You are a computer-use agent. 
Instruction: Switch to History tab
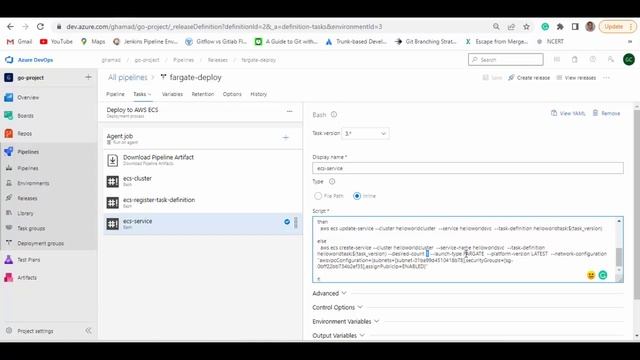click(x=258, y=94)
